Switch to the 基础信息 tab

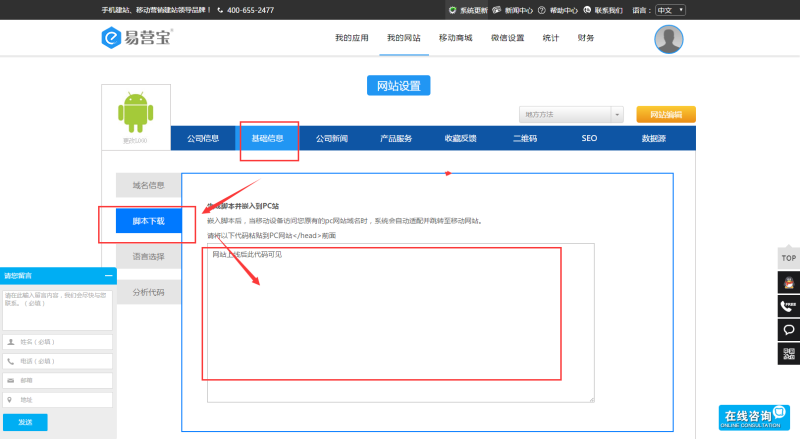pos(267,138)
